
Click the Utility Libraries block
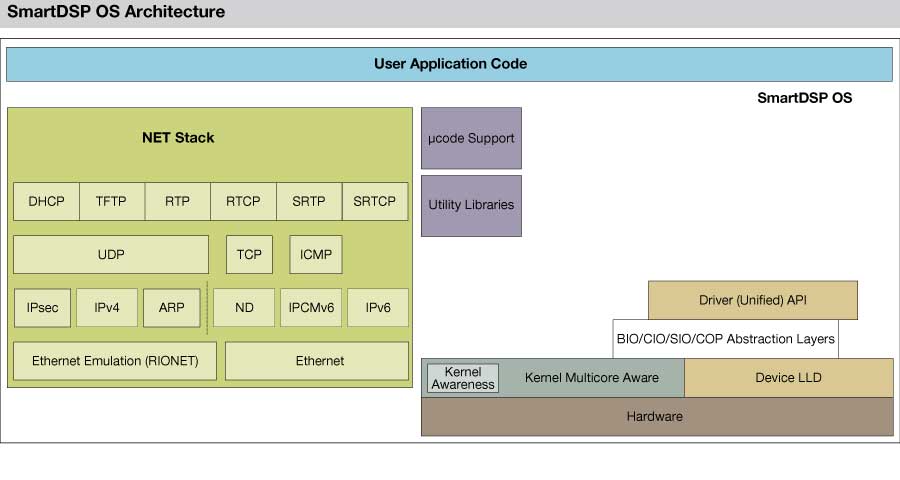(x=471, y=204)
